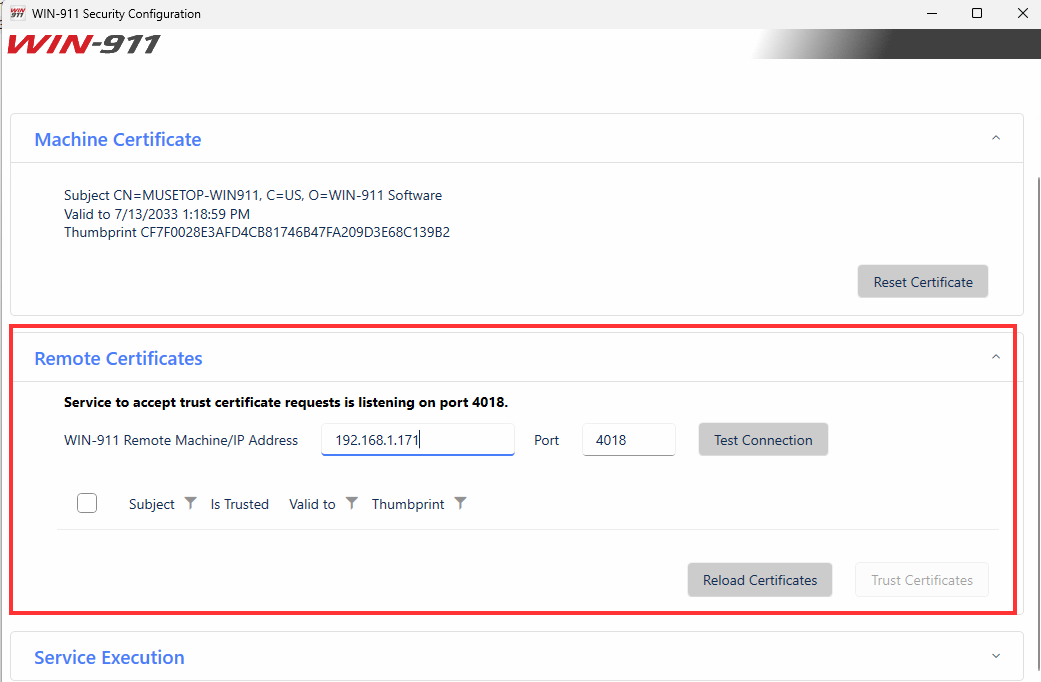Click the Reset Certificate button
1041x682 pixels.
[923, 282]
